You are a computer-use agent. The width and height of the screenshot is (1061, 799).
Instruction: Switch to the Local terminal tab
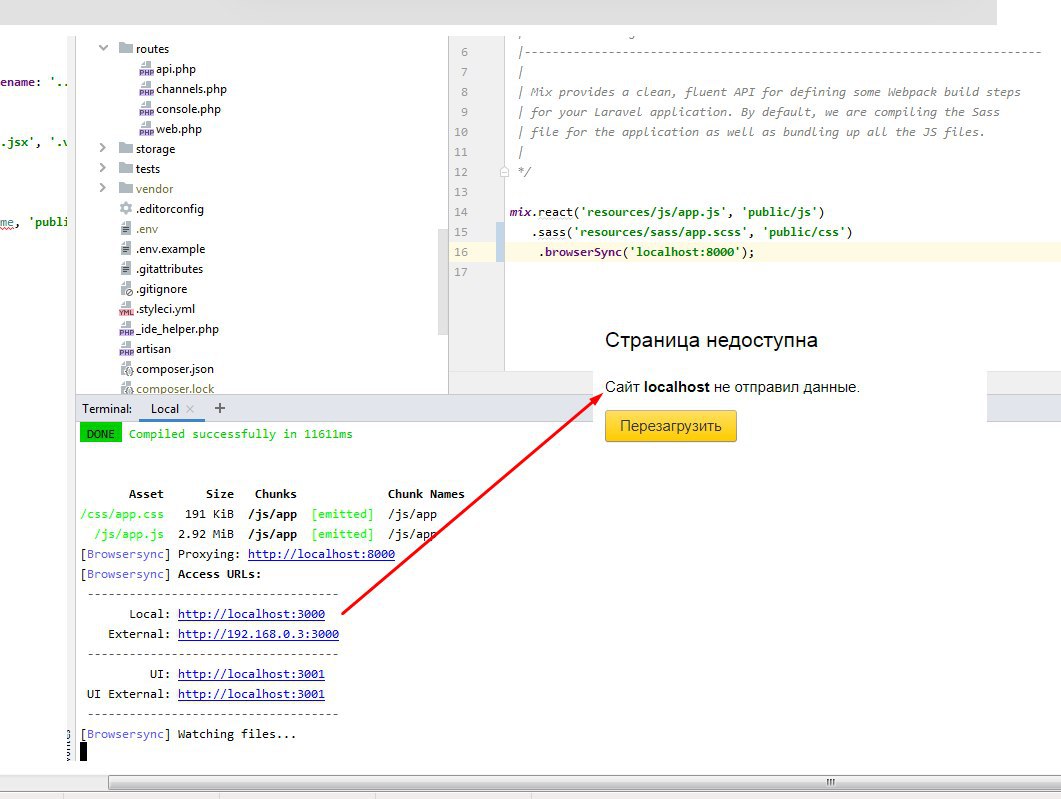click(164, 409)
